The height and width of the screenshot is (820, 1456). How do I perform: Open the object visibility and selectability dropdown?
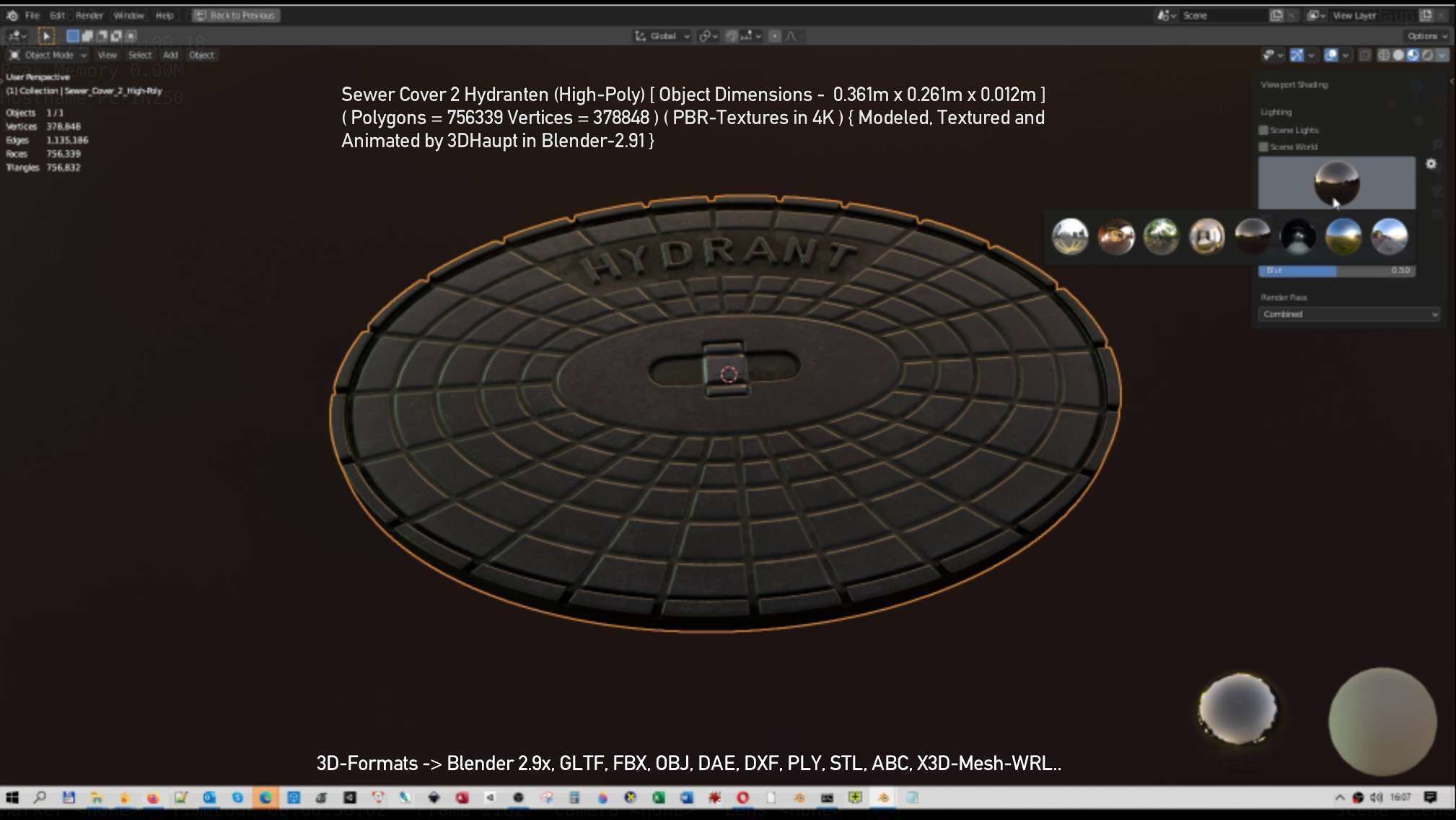pyautogui.click(x=1273, y=55)
